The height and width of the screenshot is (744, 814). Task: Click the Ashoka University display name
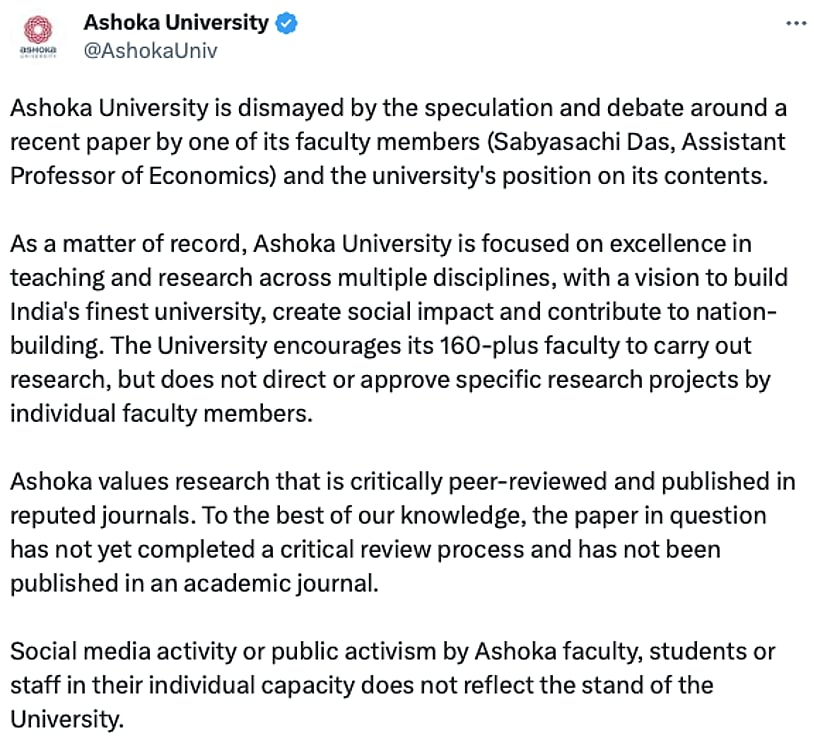pos(176,22)
